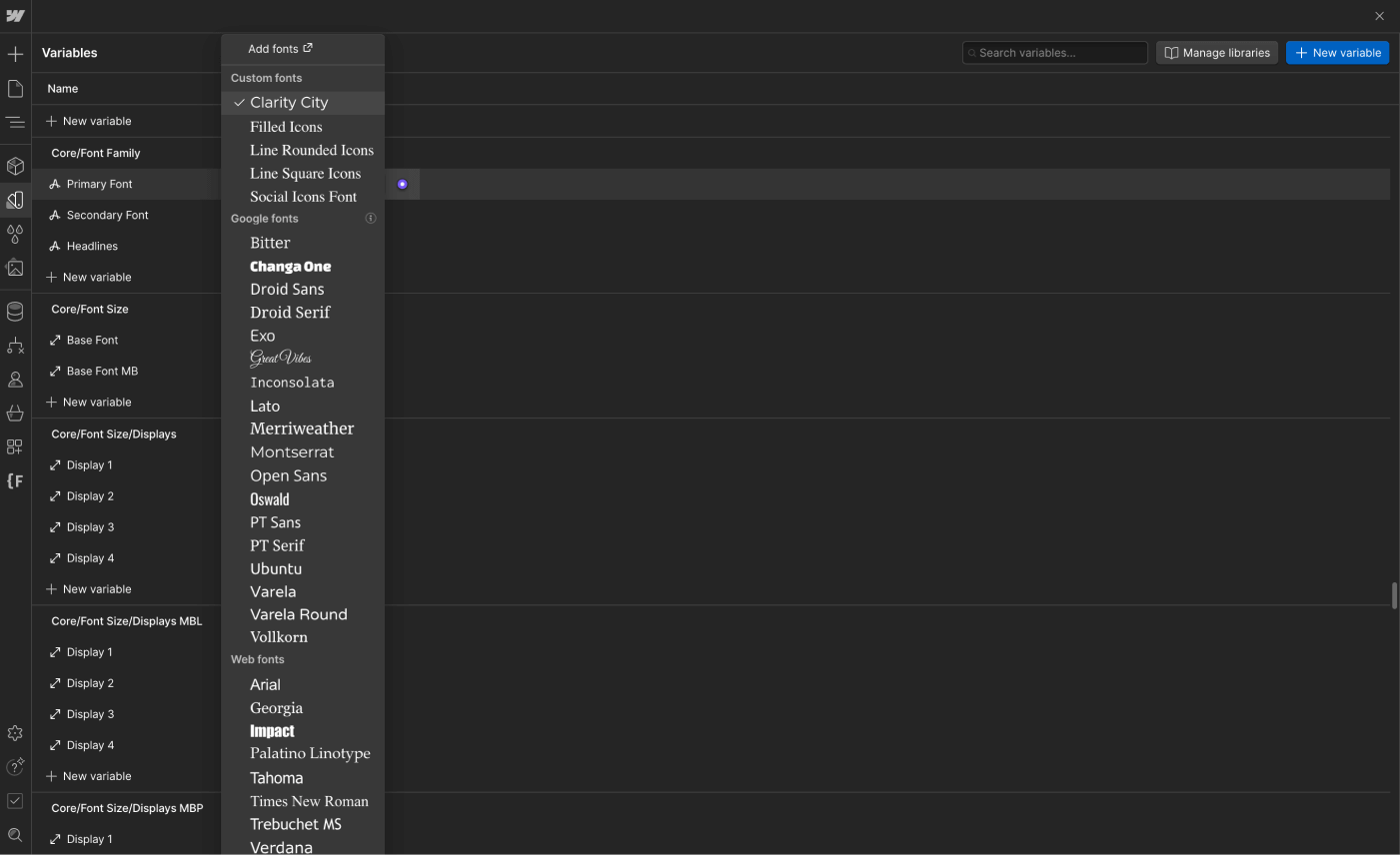Pick Social Icons Font
This screenshot has height=855, width=1400.
click(x=303, y=197)
